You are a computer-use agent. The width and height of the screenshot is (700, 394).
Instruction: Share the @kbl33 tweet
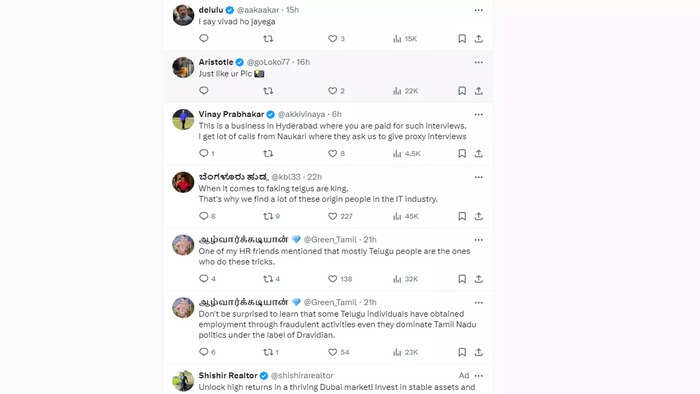pyautogui.click(x=479, y=216)
